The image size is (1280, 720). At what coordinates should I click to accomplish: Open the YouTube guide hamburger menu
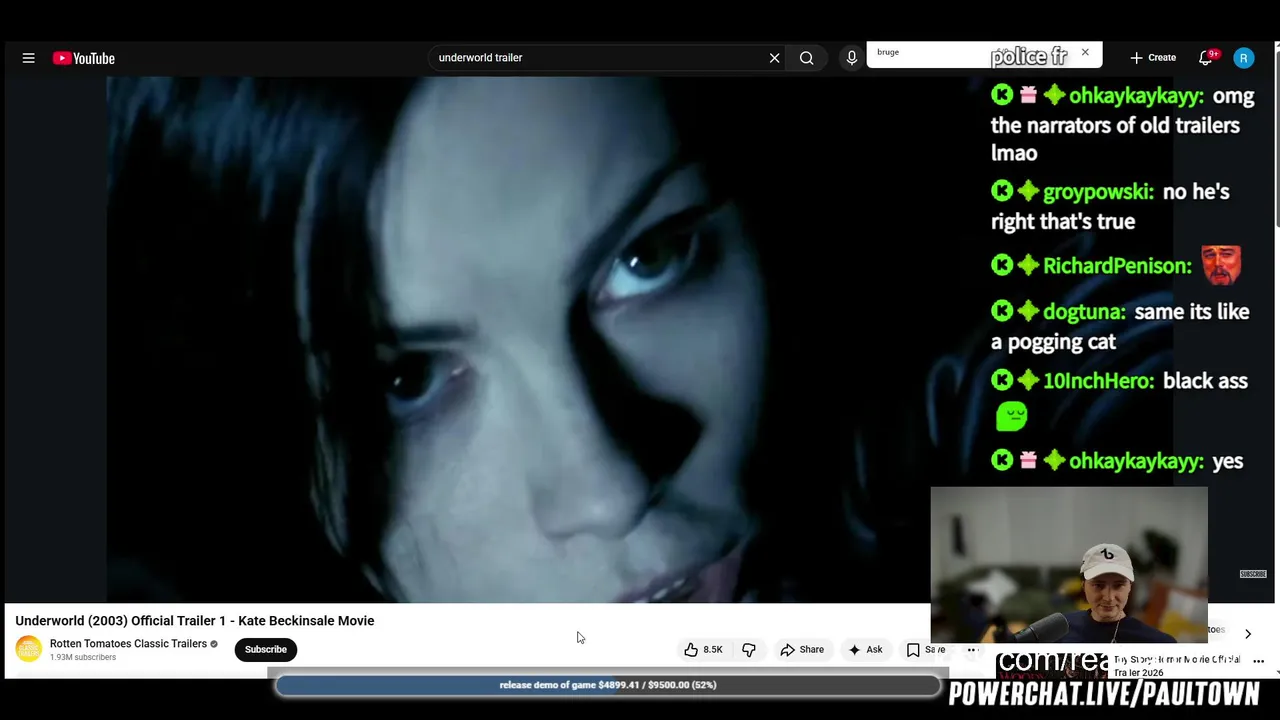tap(29, 58)
